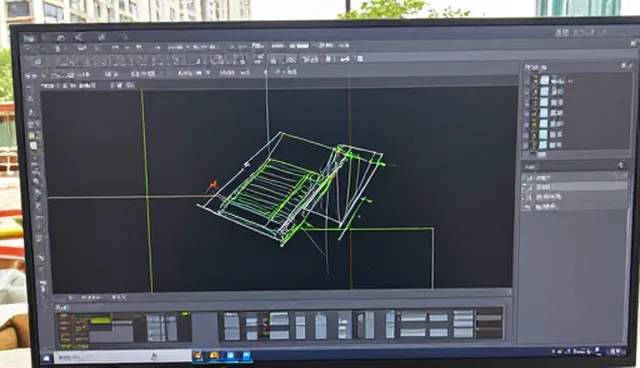Click the rightmost icon in main toolbar row

(360, 59)
